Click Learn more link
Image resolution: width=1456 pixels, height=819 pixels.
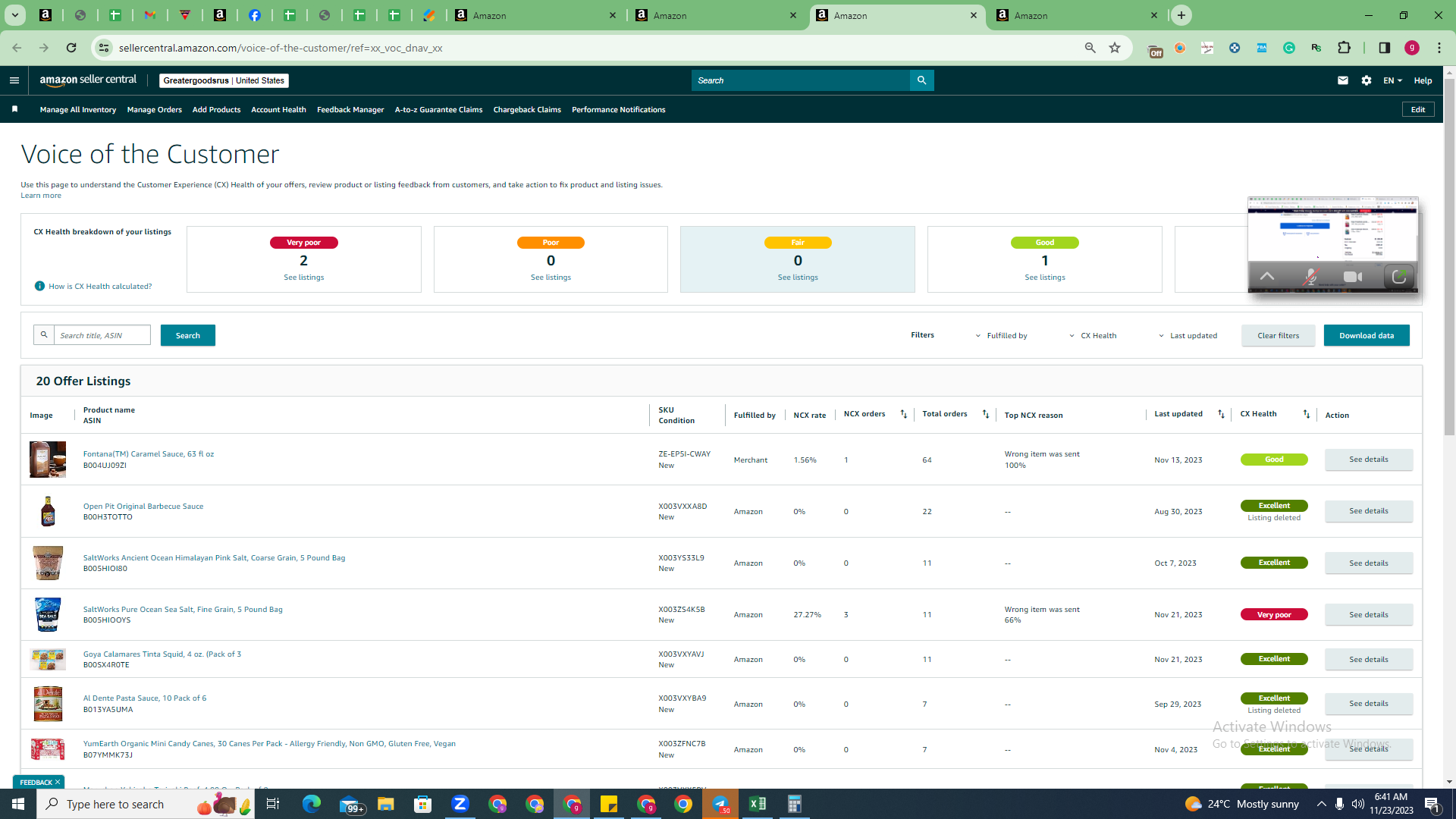point(41,196)
